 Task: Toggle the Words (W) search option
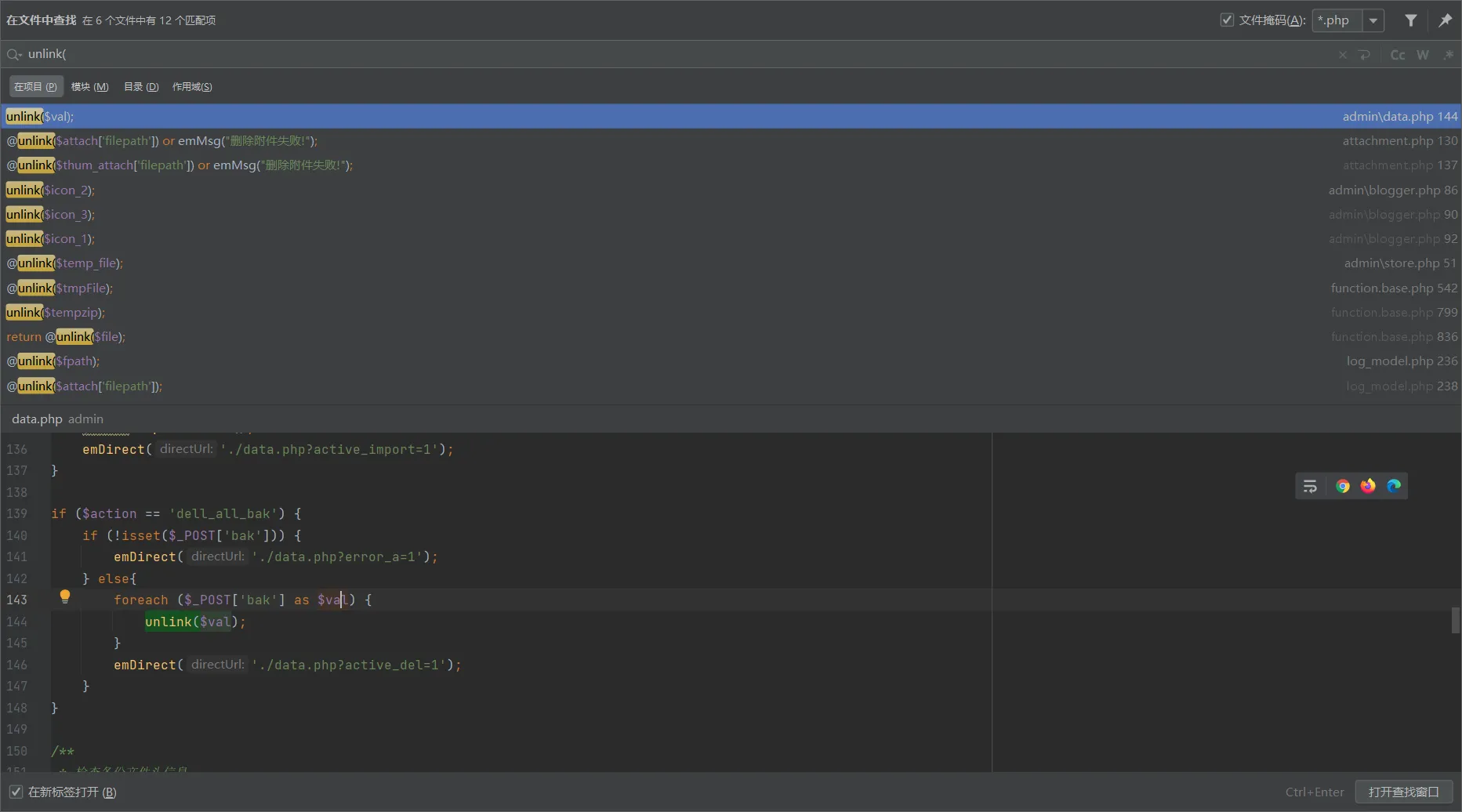pos(1422,55)
